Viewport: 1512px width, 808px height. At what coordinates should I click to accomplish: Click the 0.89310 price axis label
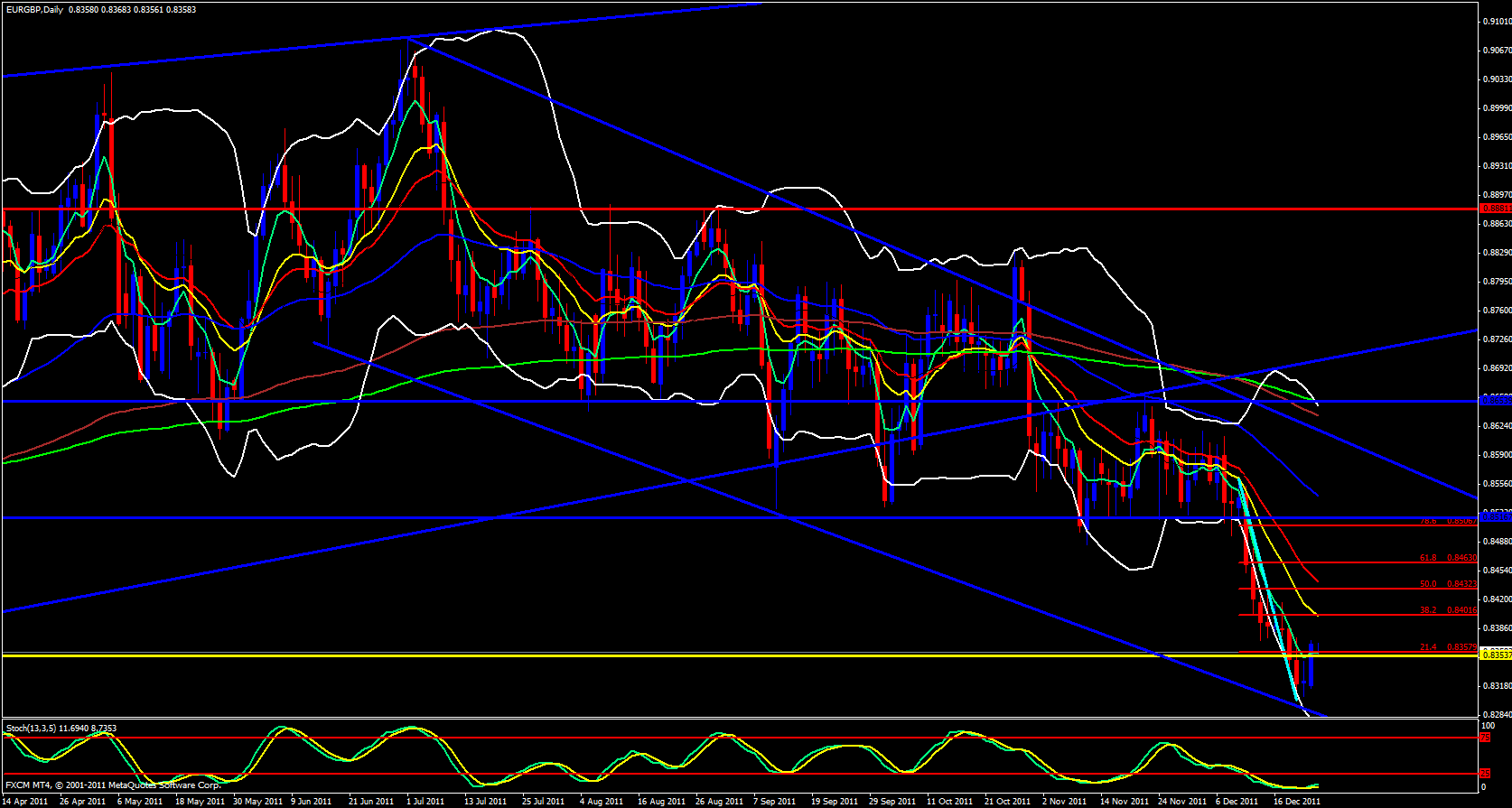(1498, 166)
